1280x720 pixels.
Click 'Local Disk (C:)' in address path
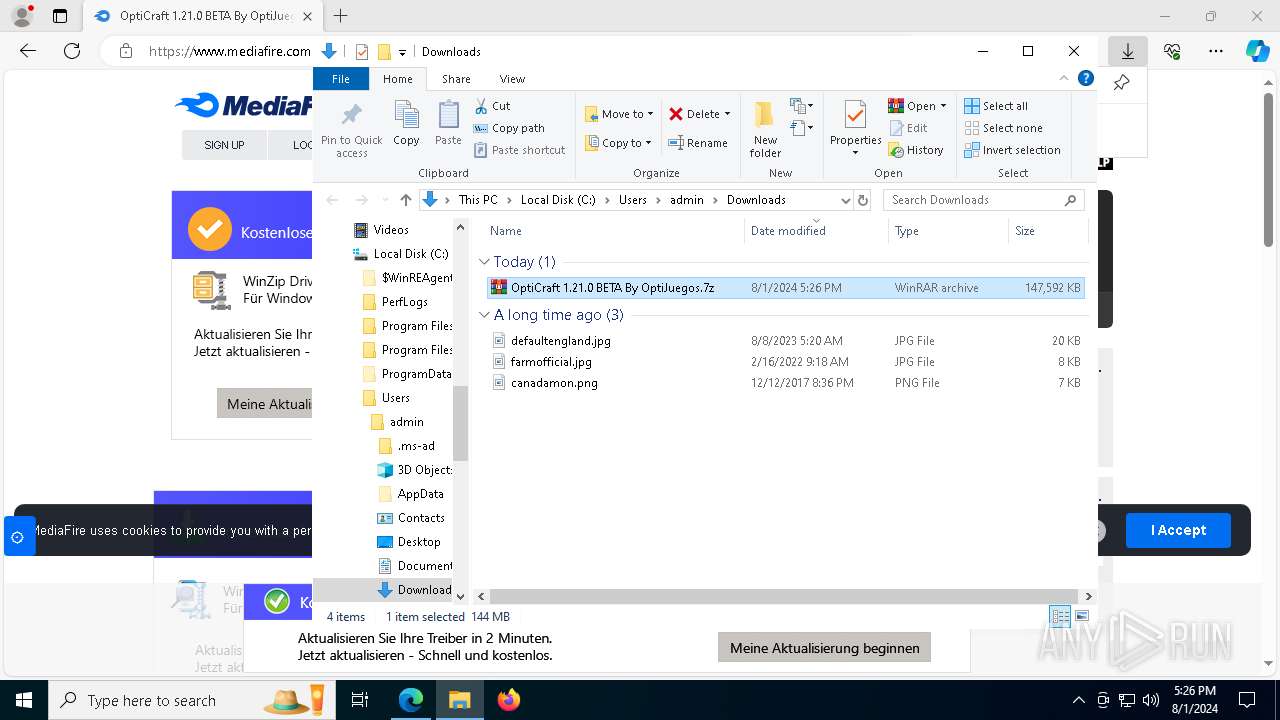coord(557,200)
